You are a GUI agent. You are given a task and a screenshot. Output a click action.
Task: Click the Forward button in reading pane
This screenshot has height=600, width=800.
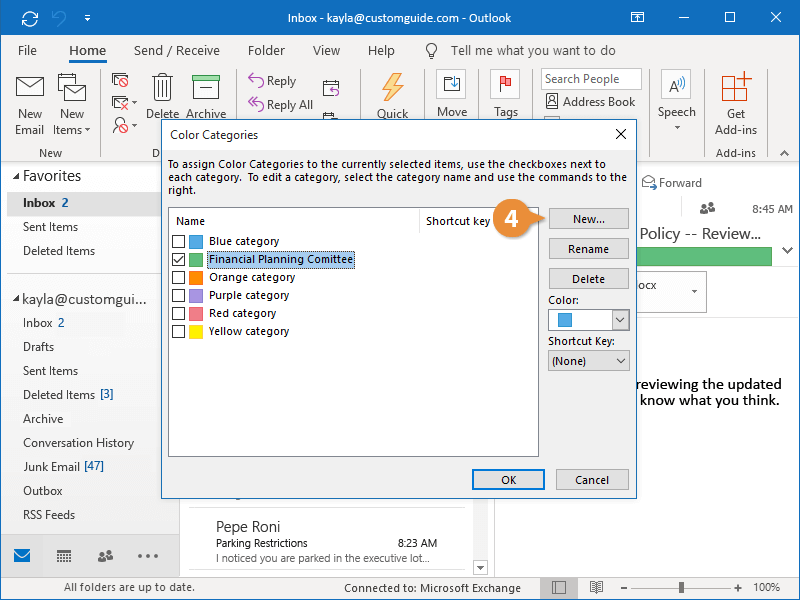(671, 183)
